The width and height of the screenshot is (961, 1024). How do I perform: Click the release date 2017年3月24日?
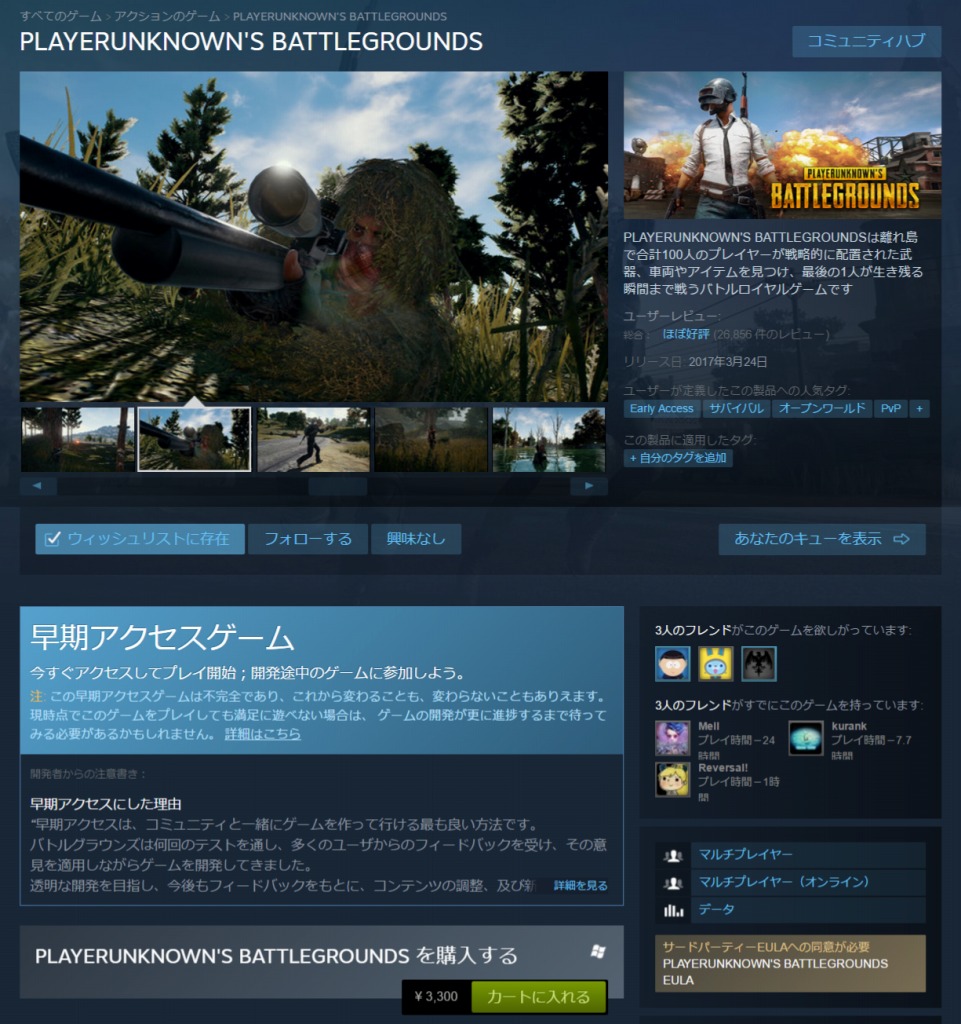(x=727, y=362)
